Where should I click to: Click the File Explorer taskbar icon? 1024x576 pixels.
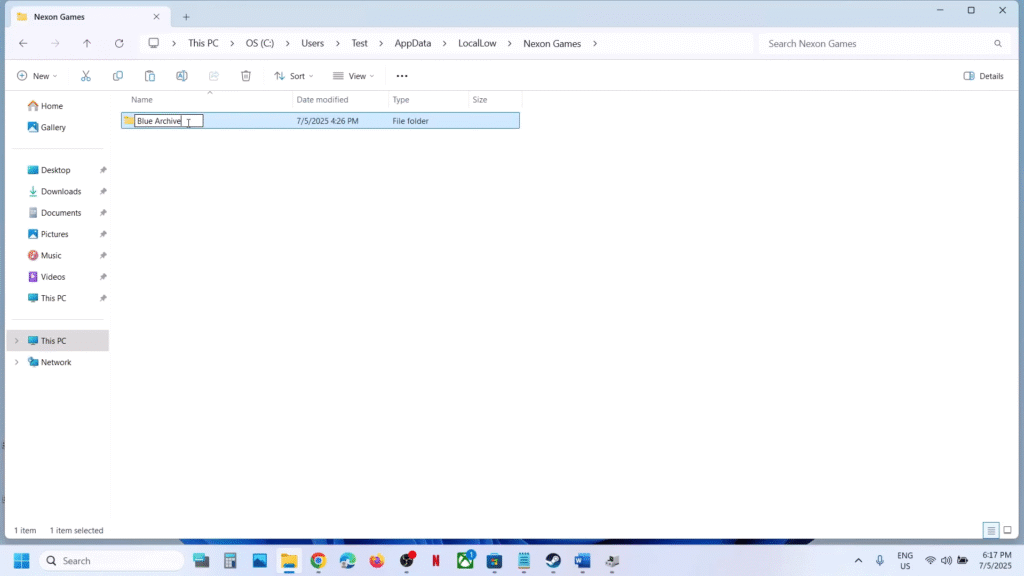click(289, 560)
